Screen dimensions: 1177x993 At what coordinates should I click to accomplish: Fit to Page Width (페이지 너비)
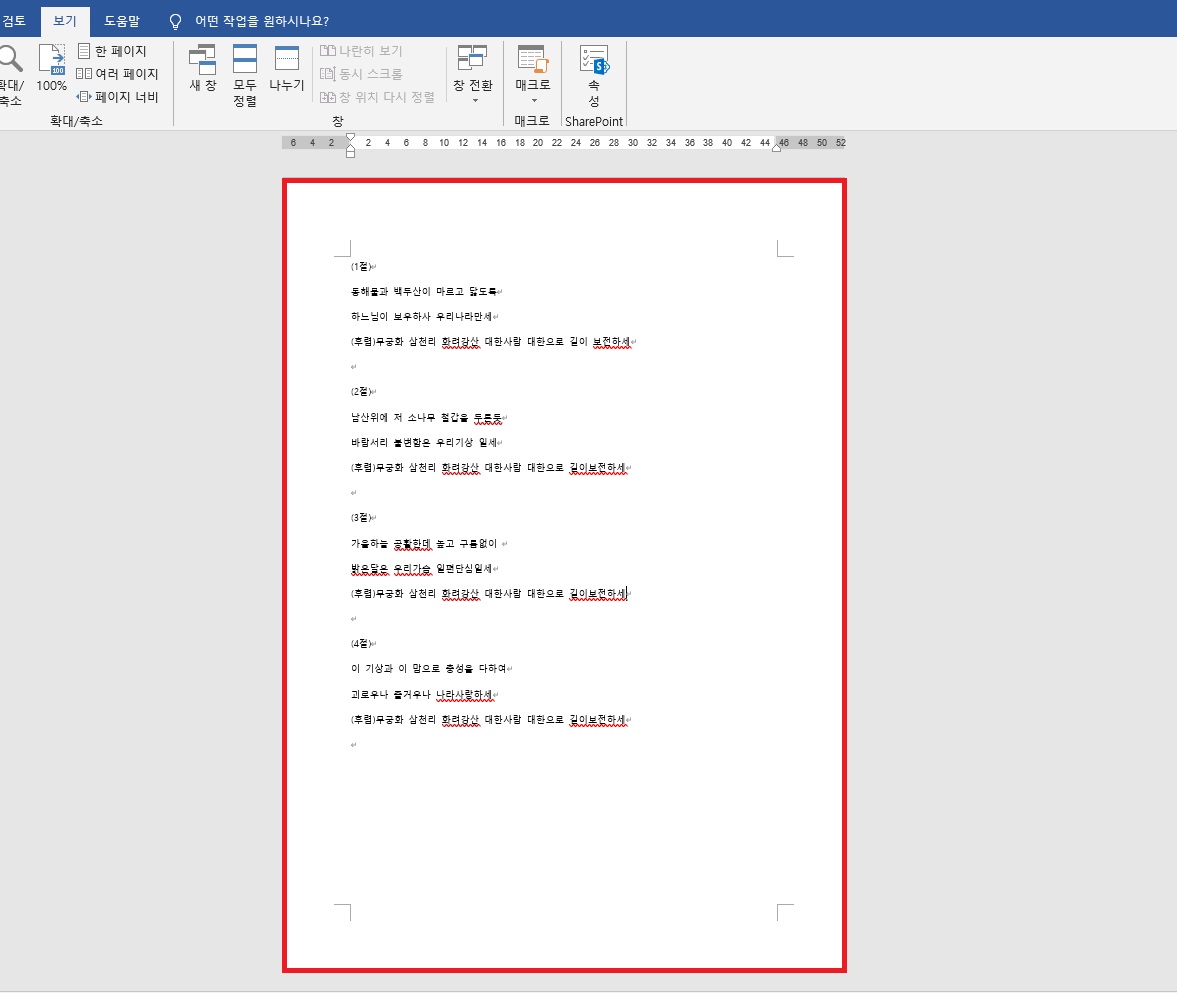click(x=118, y=97)
